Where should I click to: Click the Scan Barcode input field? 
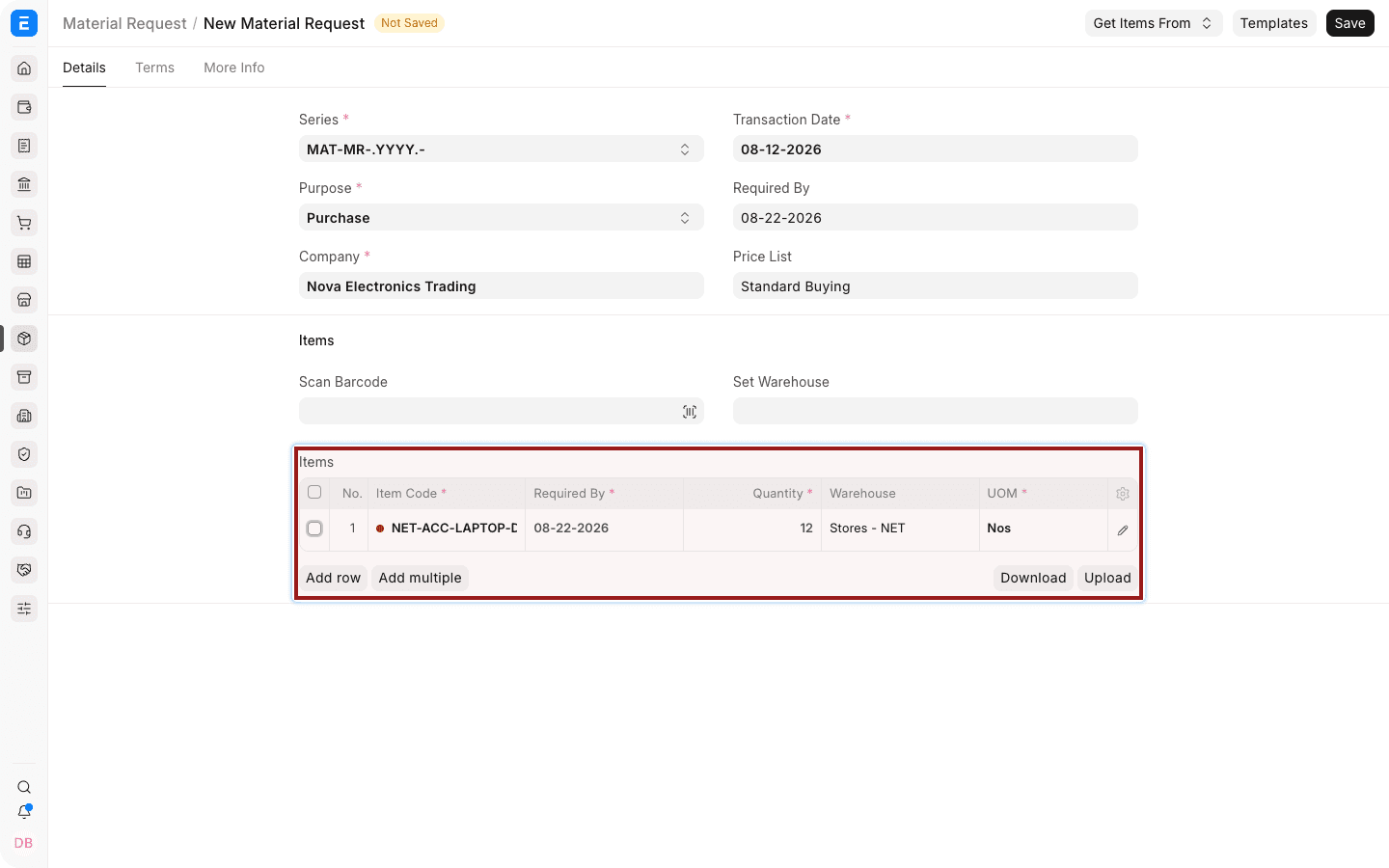coord(502,411)
